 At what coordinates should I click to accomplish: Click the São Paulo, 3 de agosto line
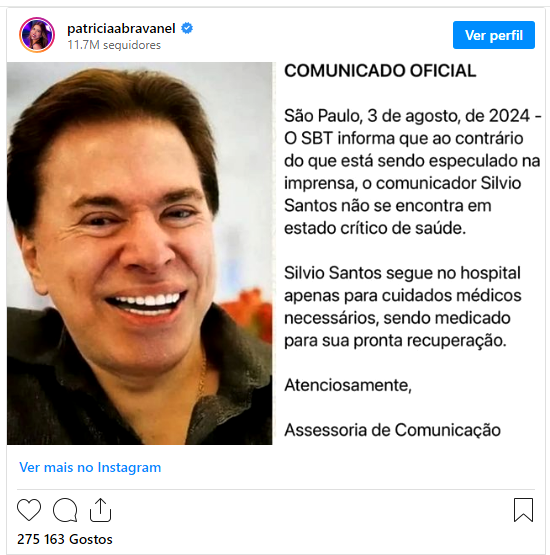(x=413, y=116)
